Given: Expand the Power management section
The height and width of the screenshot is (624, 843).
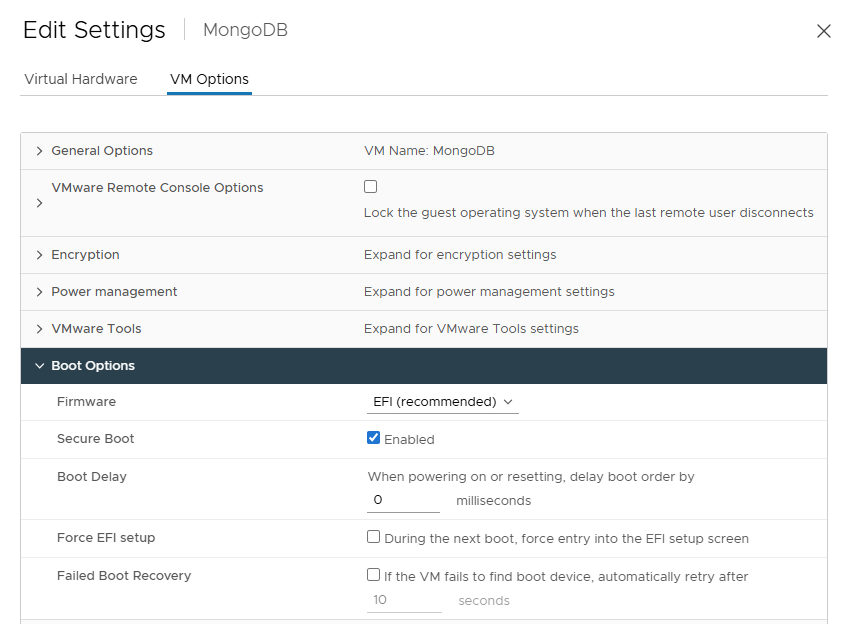Looking at the screenshot, I should click(39, 292).
